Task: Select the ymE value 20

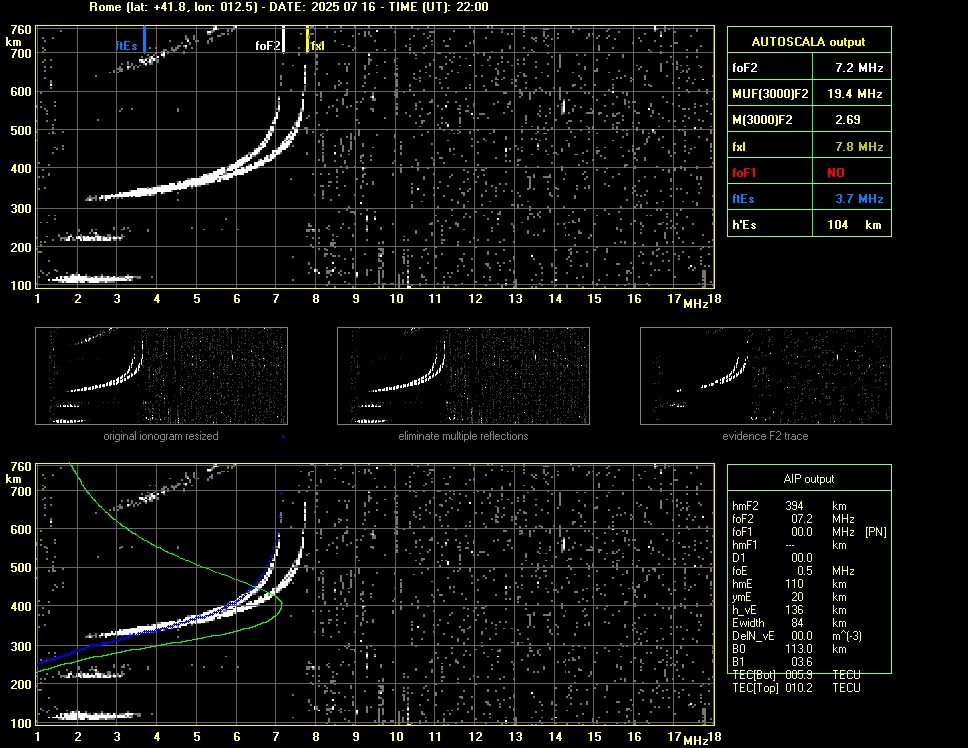Action: pyautogui.click(x=798, y=597)
